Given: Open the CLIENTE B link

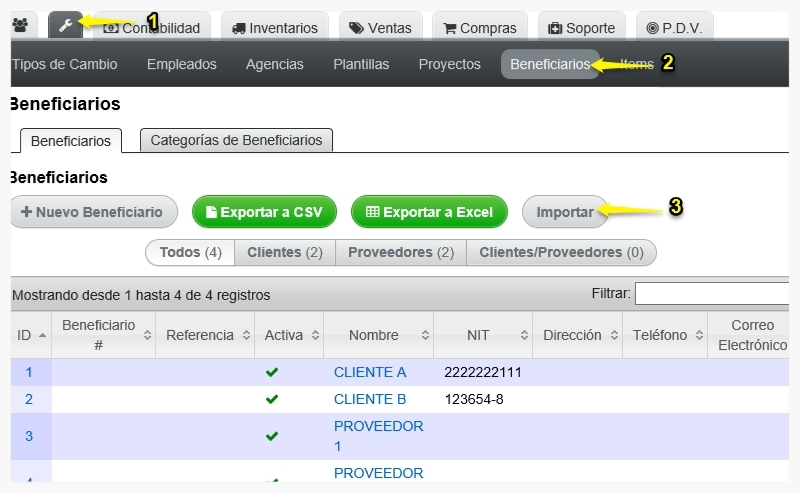Looking at the screenshot, I should coord(370,399).
